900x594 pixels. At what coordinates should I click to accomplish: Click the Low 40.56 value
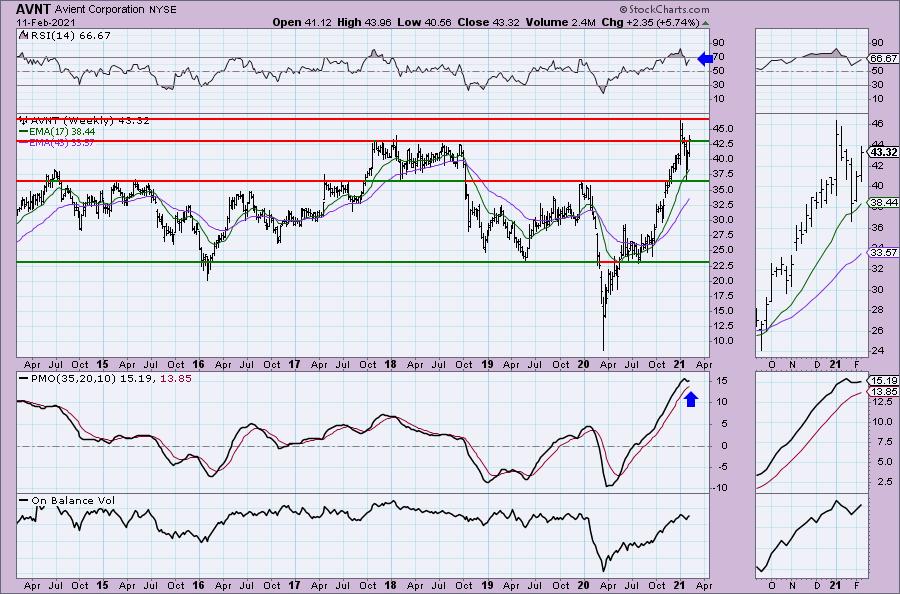(424, 22)
